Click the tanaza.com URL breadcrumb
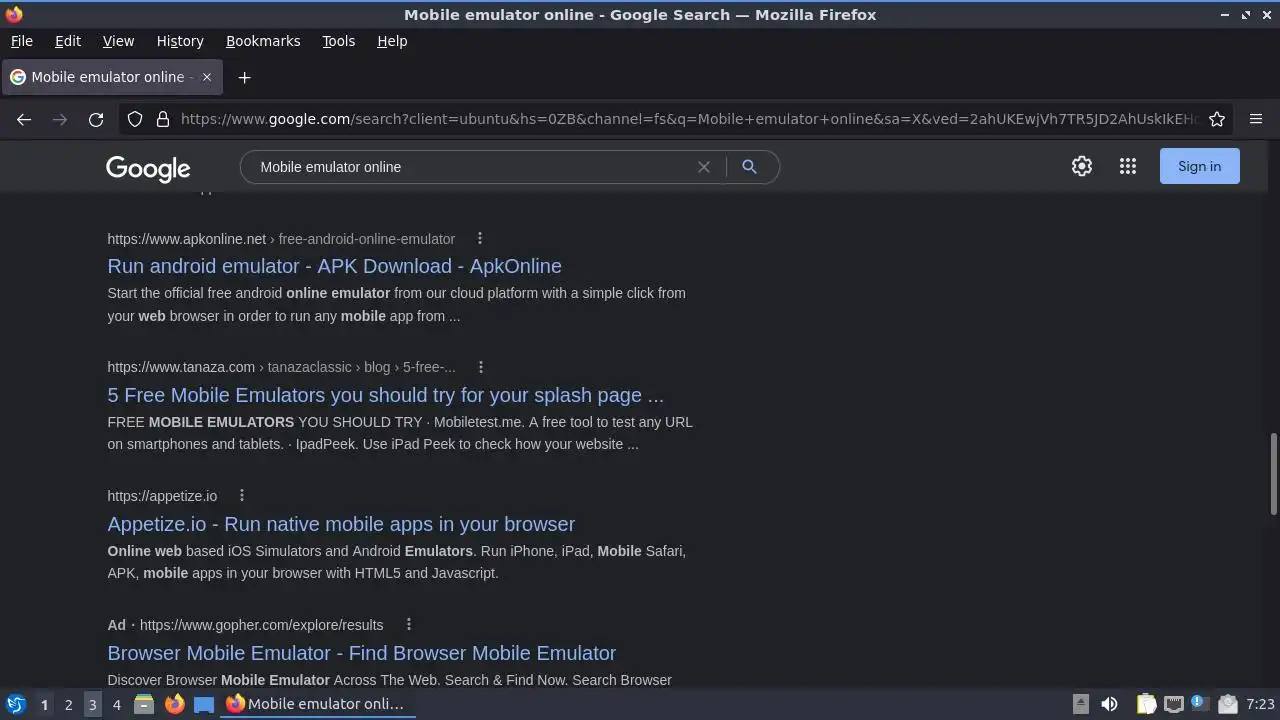The width and height of the screenshot is (1280, 720). pyautogui.click(x=281, y=367)
